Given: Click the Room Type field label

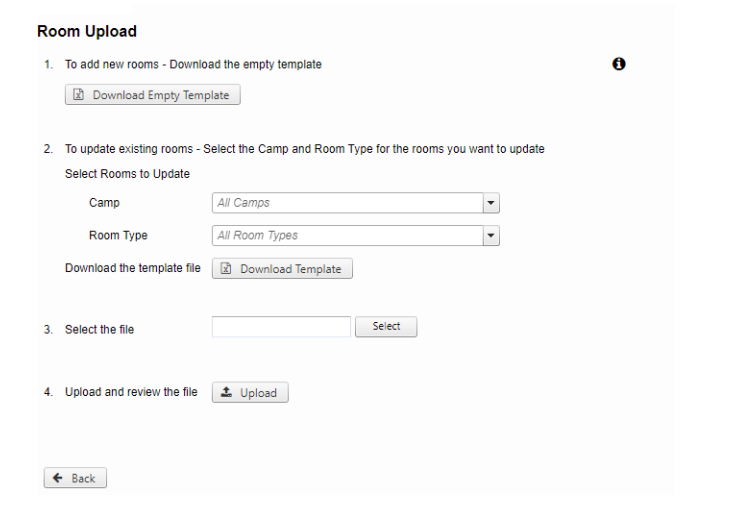Looking at the screenshot, I should pyautogui.click(x=118, y=236).
